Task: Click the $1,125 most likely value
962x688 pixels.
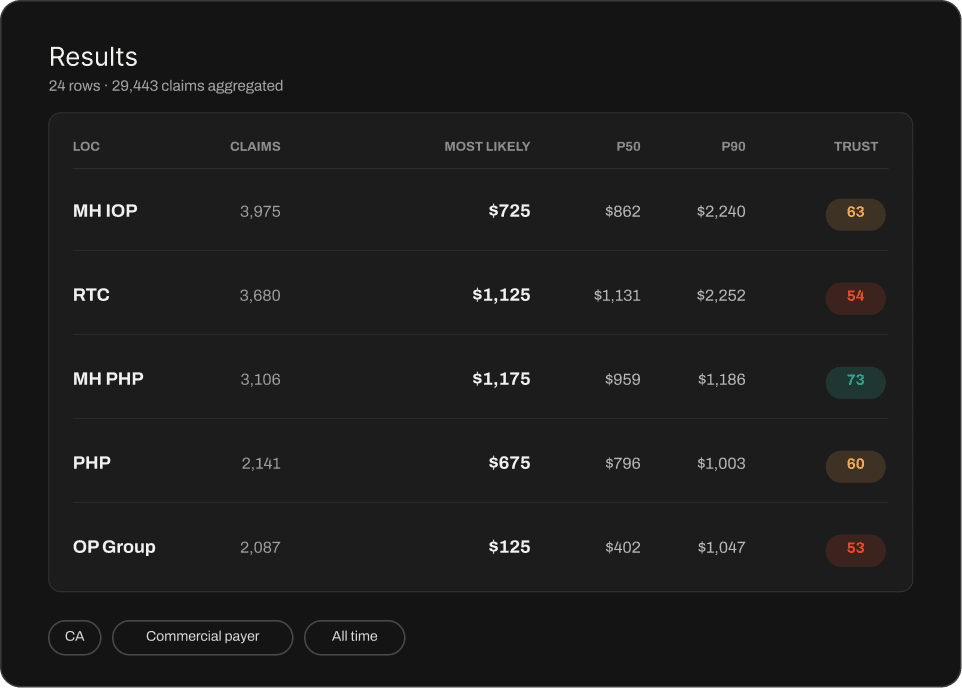Action: point(501,295)
